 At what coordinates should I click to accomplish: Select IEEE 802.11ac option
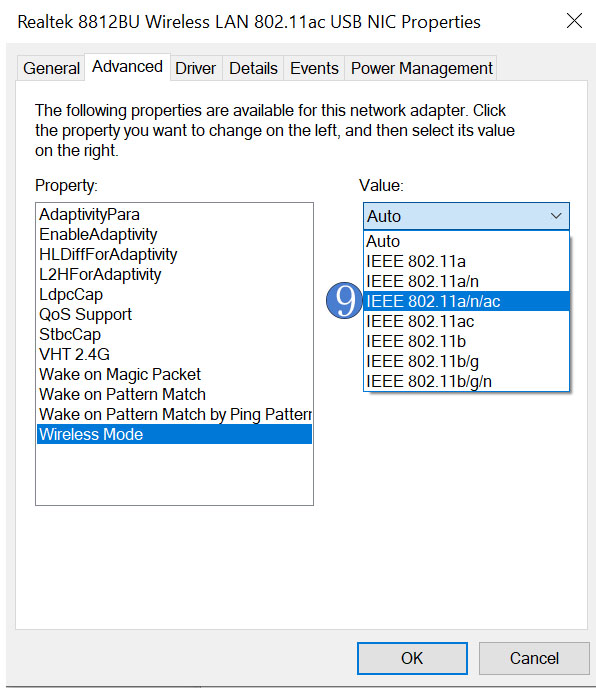(466, 321)
